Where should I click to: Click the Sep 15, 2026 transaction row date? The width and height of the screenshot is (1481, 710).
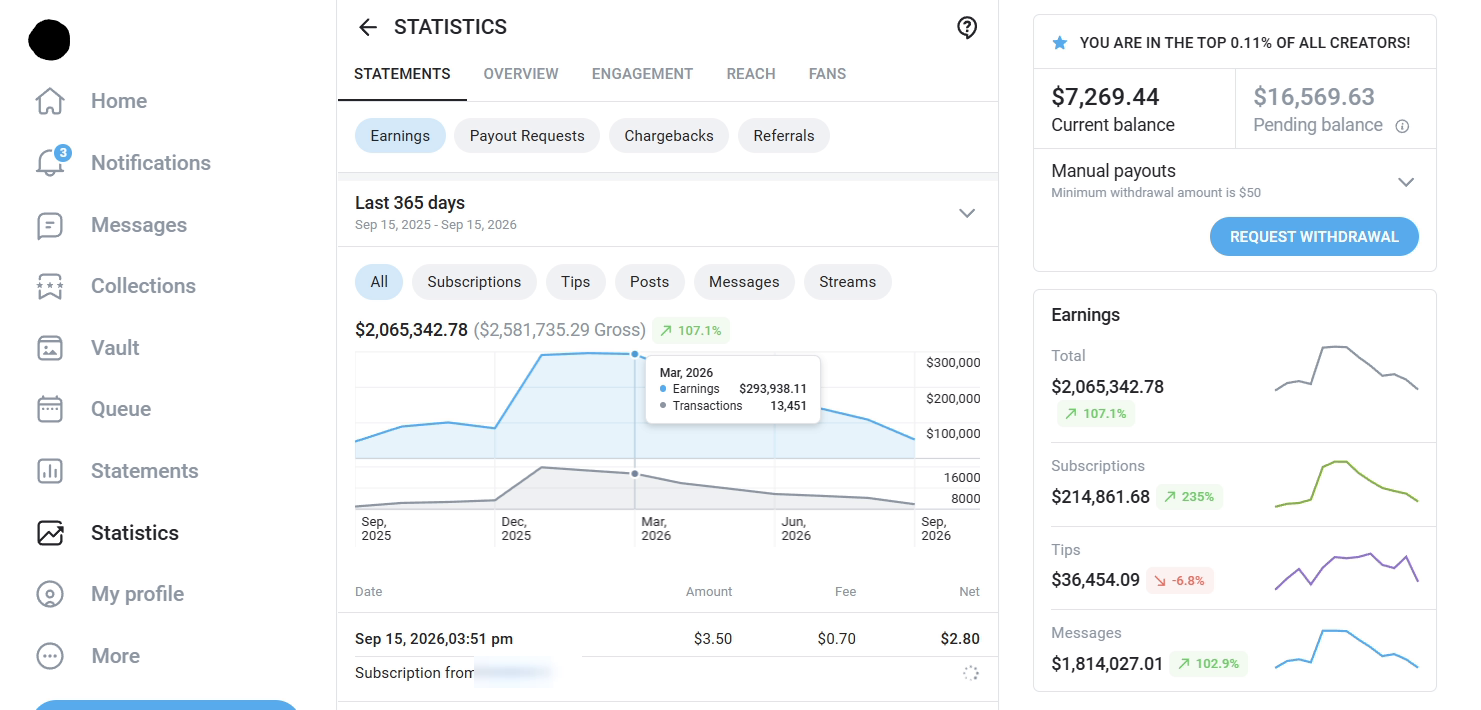point(434,639)
